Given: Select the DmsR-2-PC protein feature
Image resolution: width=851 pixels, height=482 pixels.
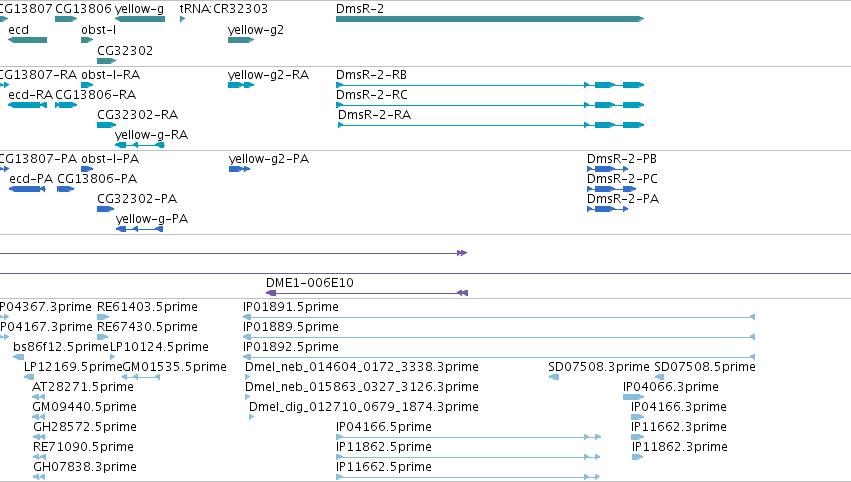Looking at the screenshot, I should [x=612, y=189].
